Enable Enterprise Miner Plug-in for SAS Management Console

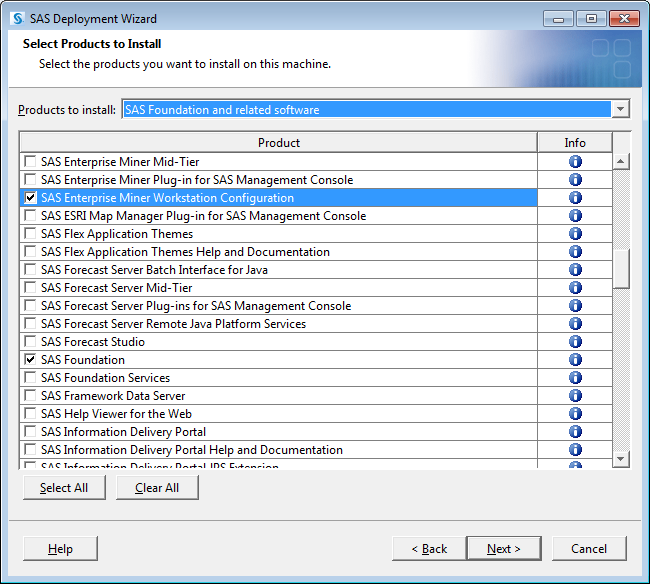click(30, 179)
